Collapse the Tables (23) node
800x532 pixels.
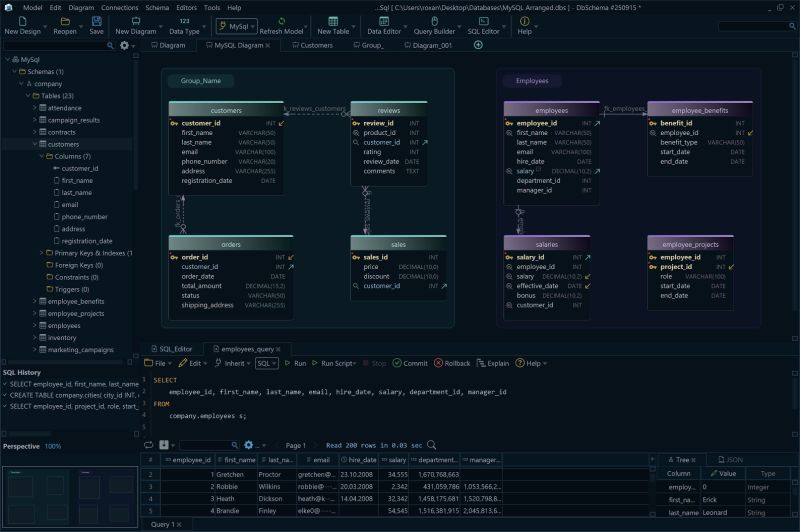(x=28, y=96)
